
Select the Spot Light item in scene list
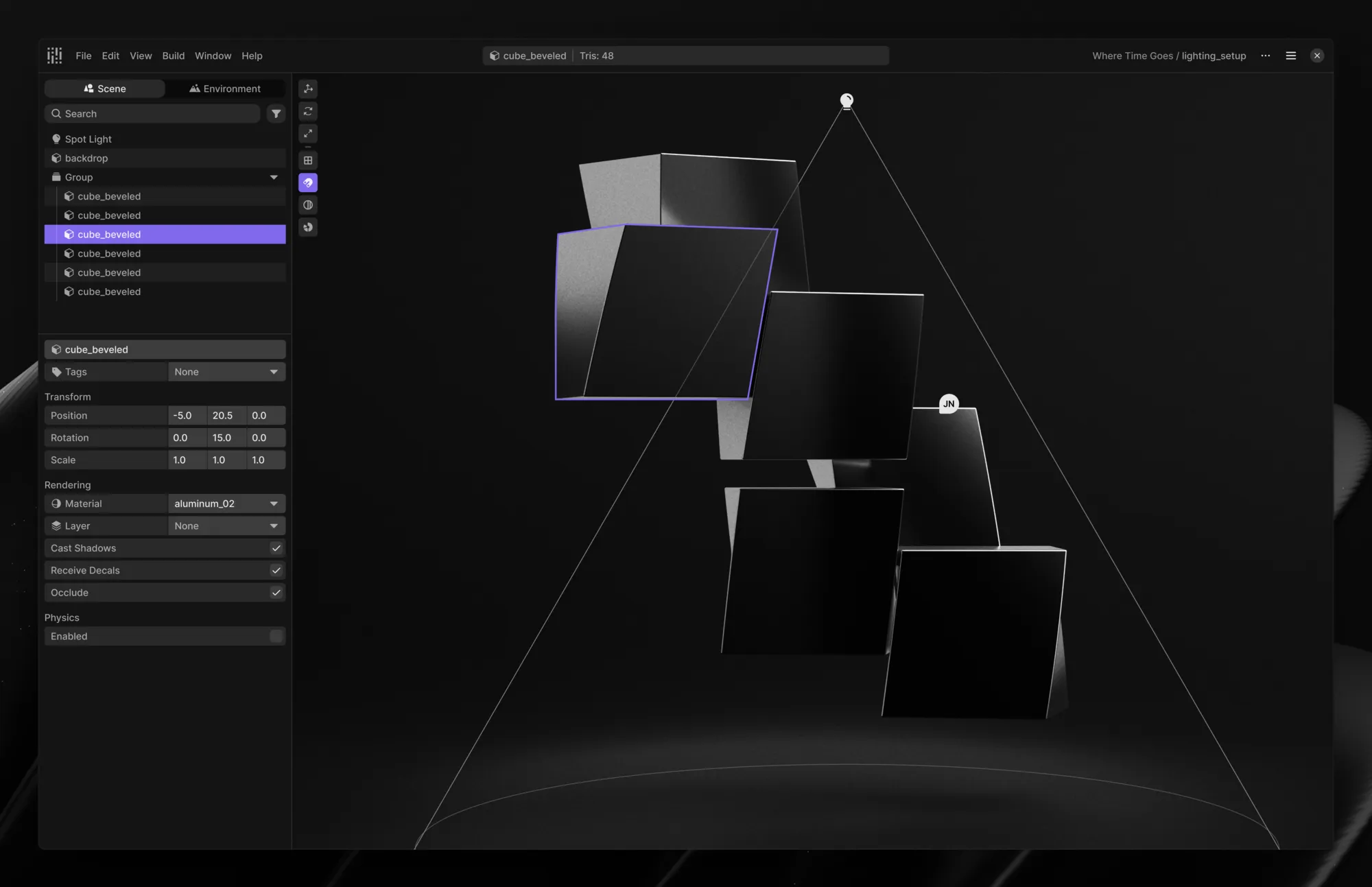pos(88,139)
